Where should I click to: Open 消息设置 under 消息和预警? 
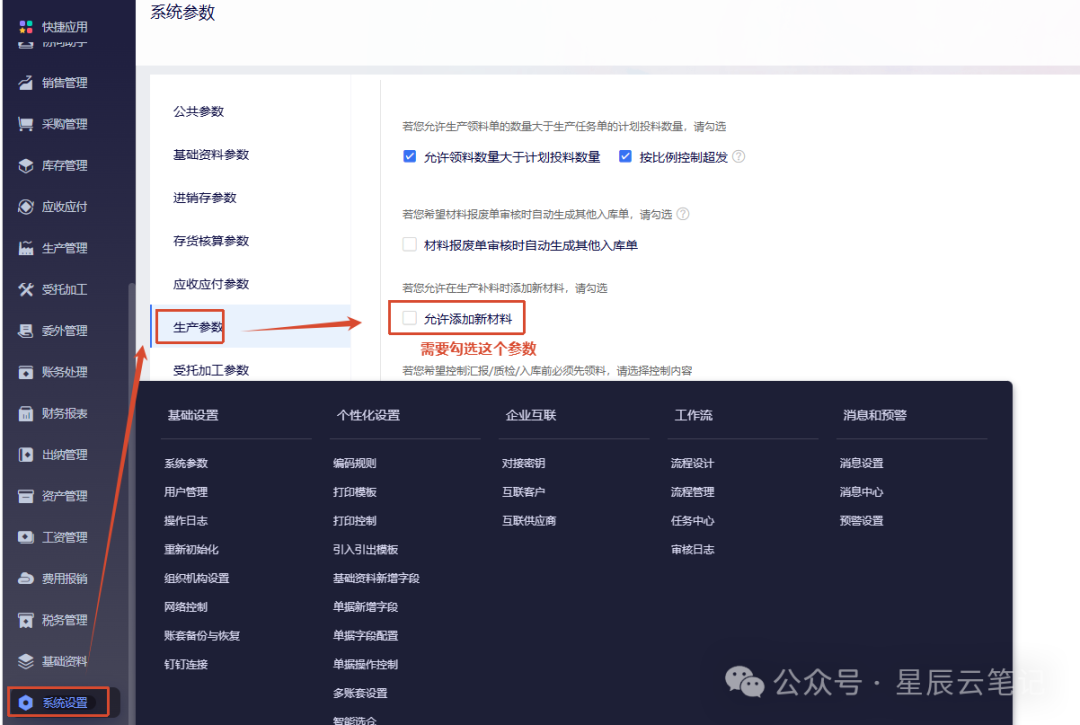click(861, 463)
